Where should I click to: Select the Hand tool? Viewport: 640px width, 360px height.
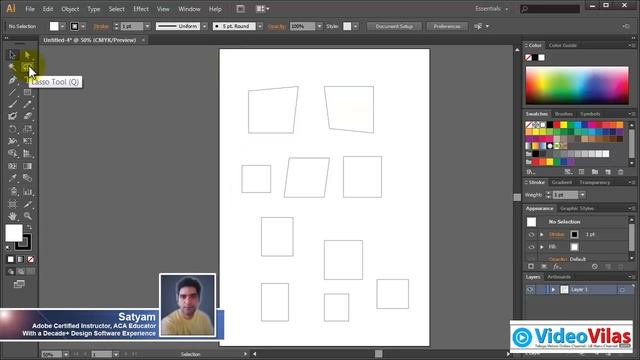(12, 216)
